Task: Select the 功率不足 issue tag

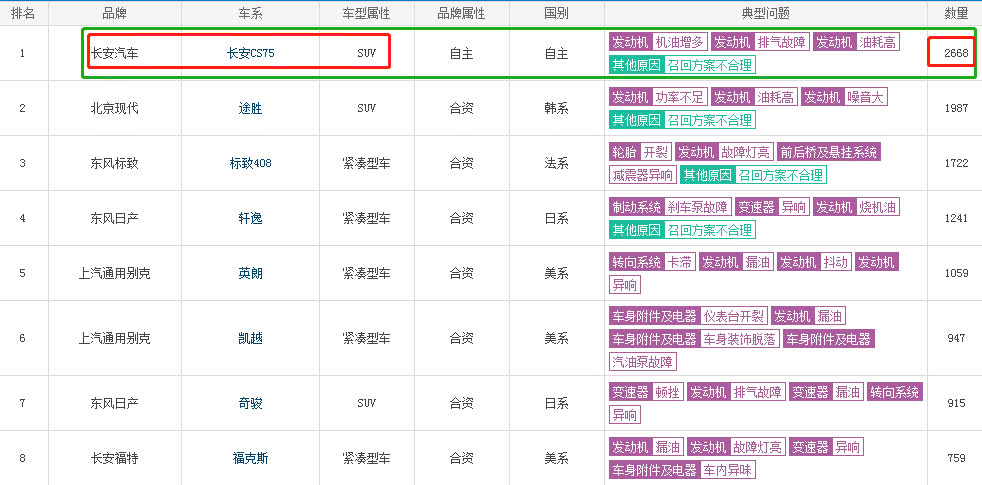Action: click(680, 97)
